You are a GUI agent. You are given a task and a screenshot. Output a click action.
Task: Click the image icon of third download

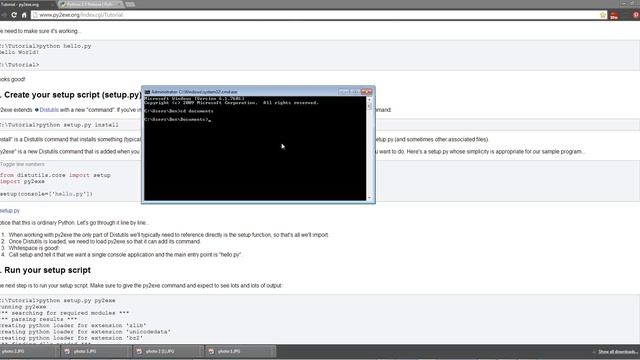point(139,351)
